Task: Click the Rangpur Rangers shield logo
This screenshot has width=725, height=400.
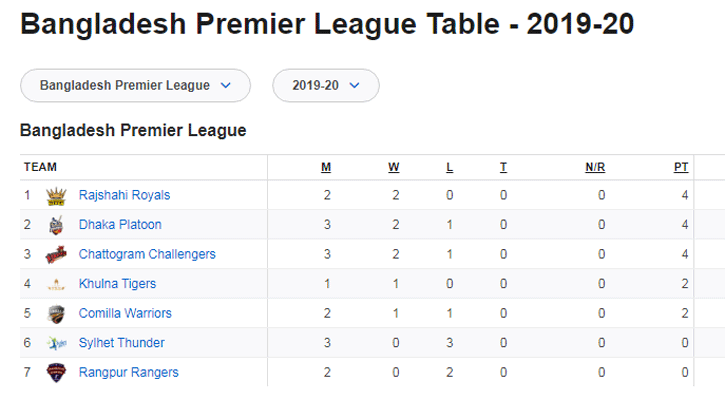Action: pos(56,373)
